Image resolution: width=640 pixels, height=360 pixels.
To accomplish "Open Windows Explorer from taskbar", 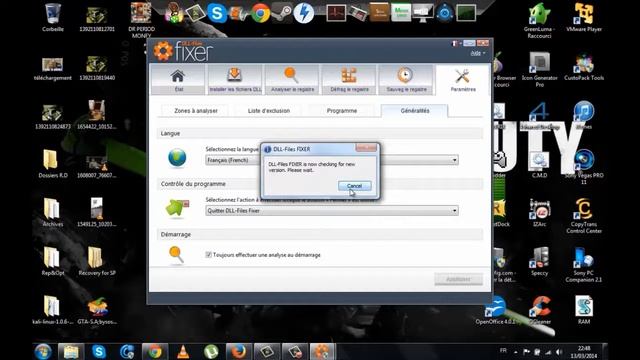I will tap(71, 352).
